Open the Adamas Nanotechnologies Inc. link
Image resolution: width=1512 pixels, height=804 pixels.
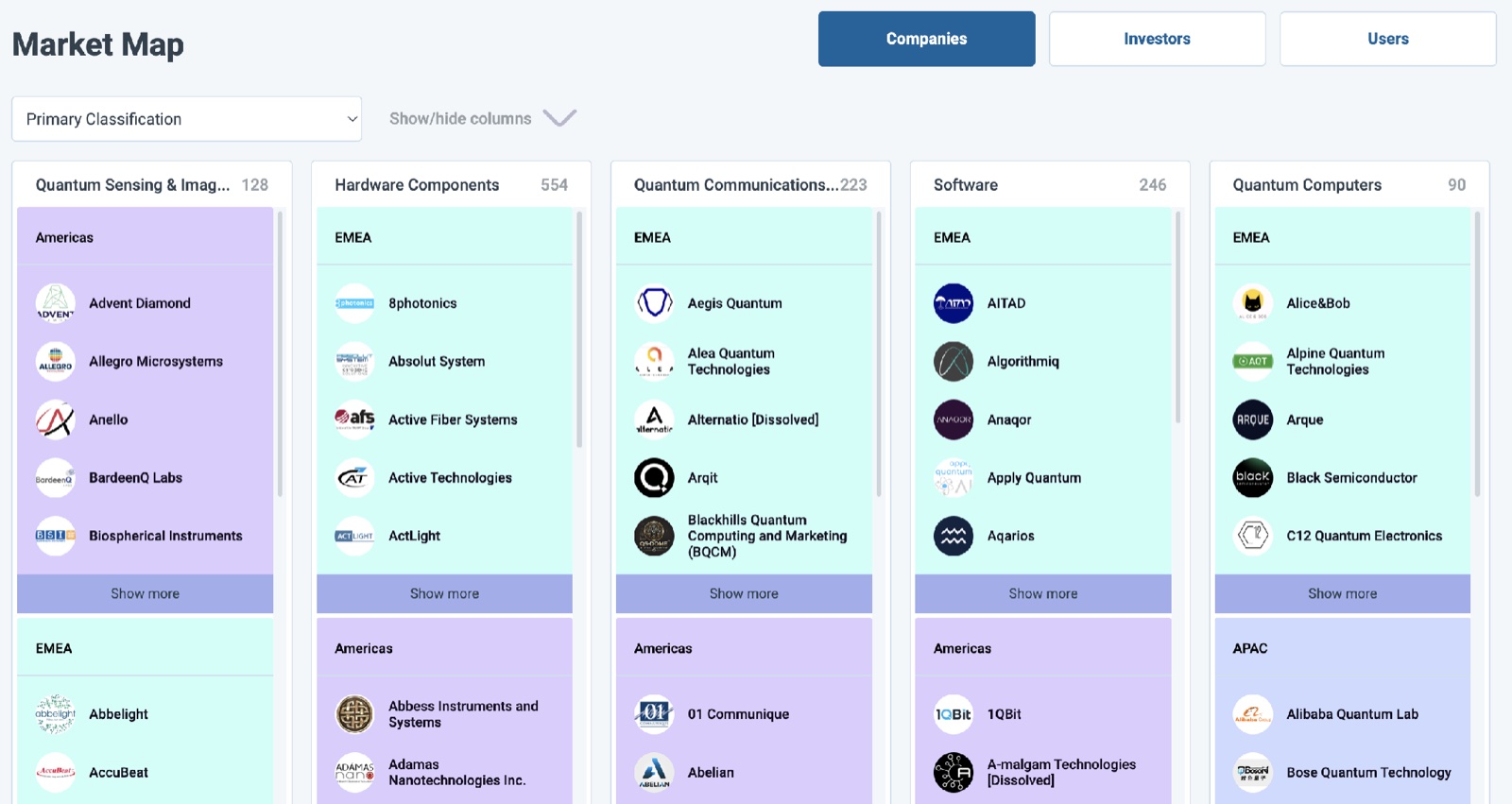pos(457,773)
